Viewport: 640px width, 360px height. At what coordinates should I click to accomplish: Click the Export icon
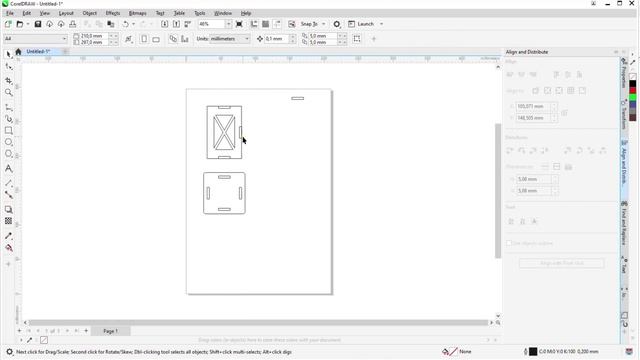(x=176, y=24)
